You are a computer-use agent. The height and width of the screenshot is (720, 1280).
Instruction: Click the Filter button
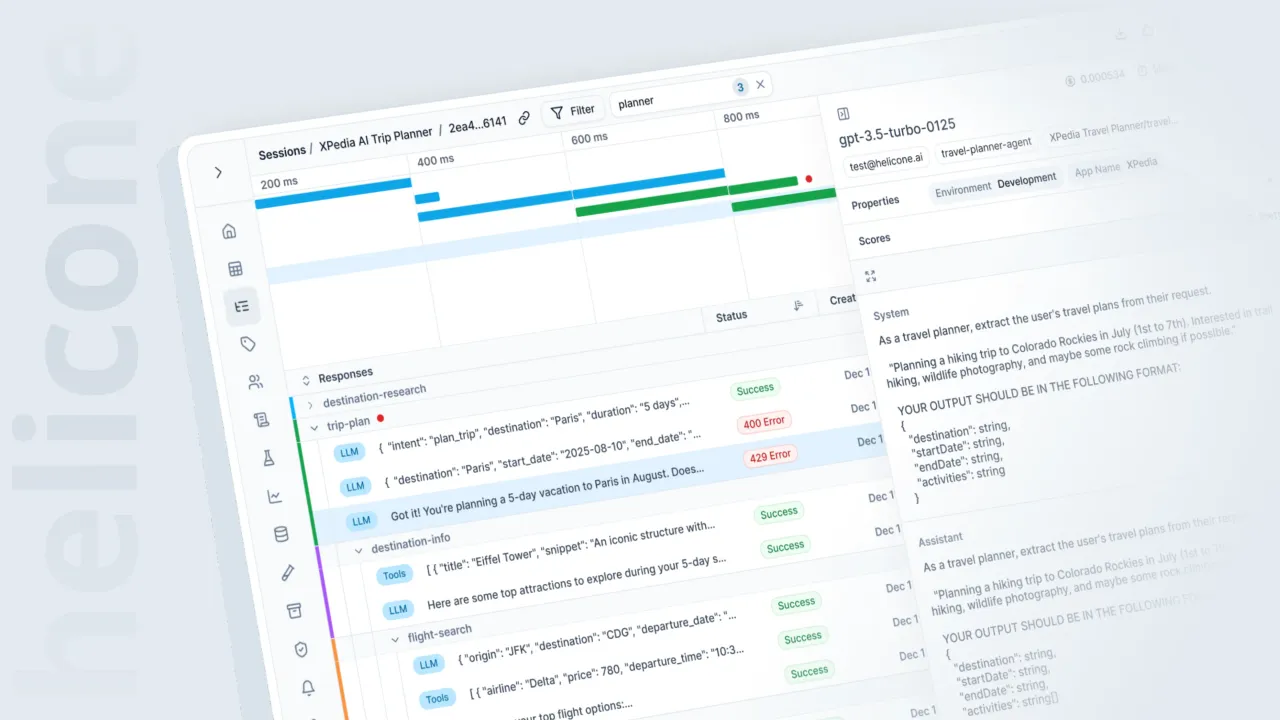point(573,111)
